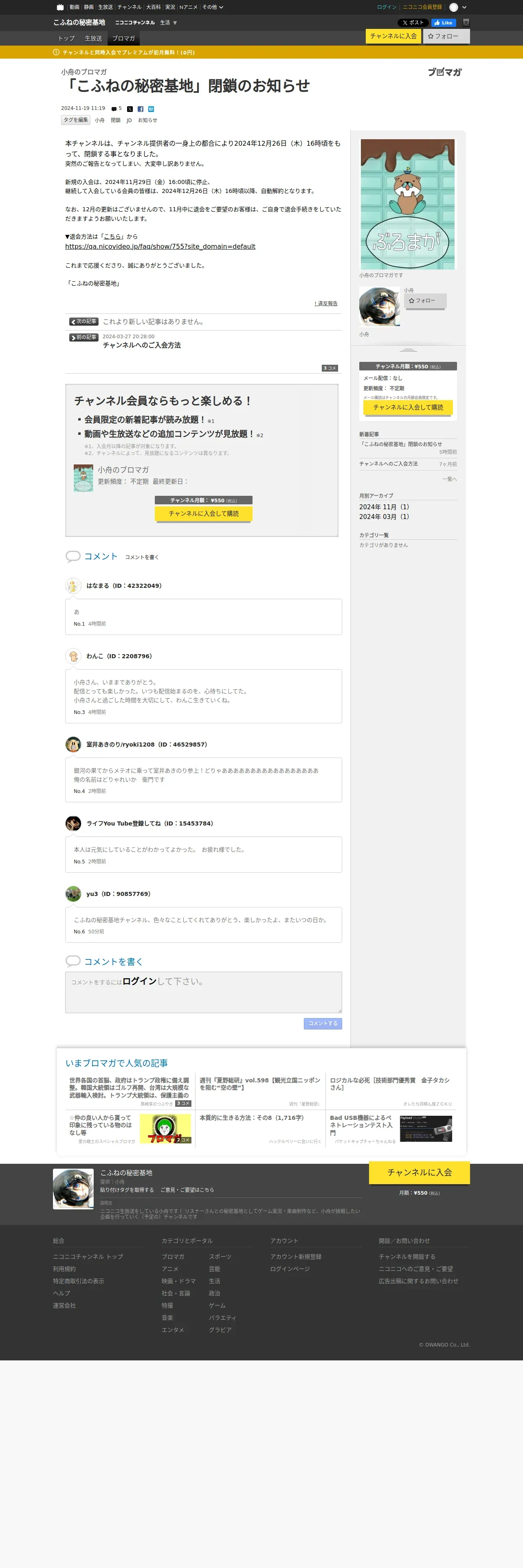Viewport: 523px width, 1568px height.
Task: Open 利用規約 in footer
Action: [64, 1269]
